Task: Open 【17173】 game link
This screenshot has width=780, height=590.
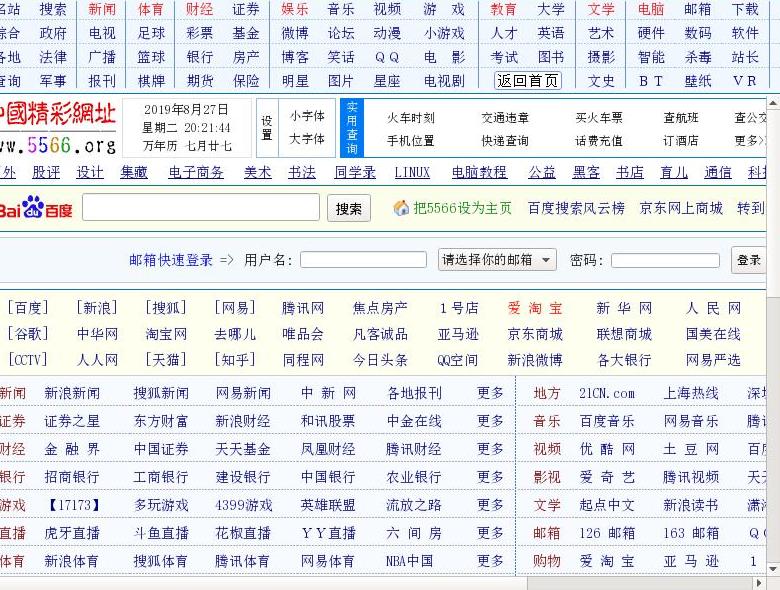Action: (74, 505)
